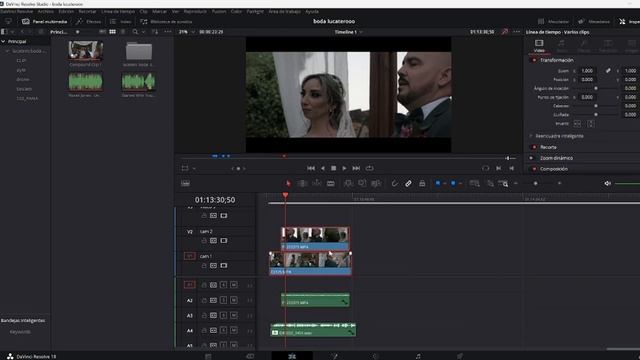This screenshot has height=360, width=640.
Task: Expand the Reencuadre inteligente section
Action: 559,136
